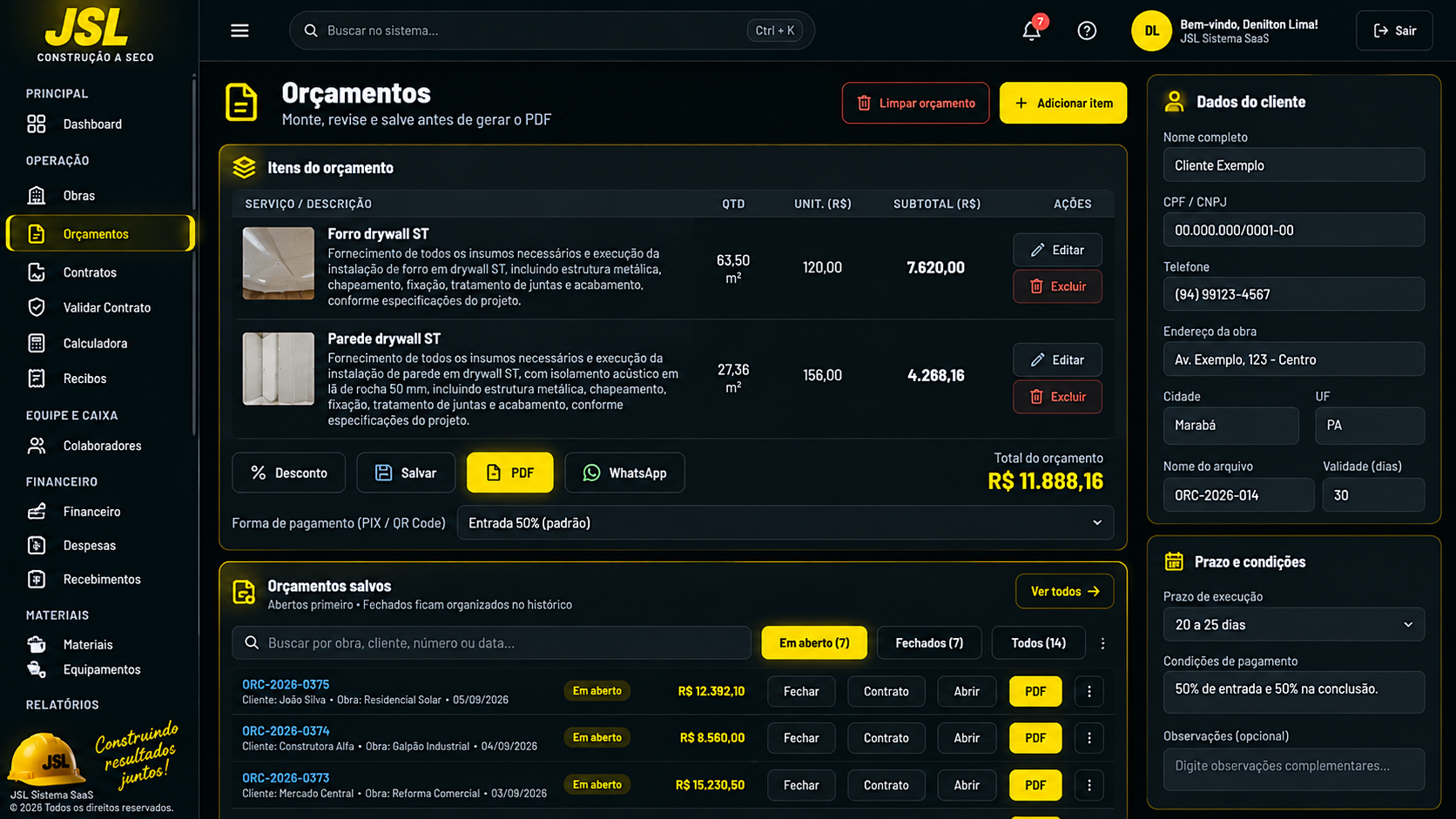Screen dimensions: 1456x819
Task: Open the notifications bell
Action: point(1031,30)
